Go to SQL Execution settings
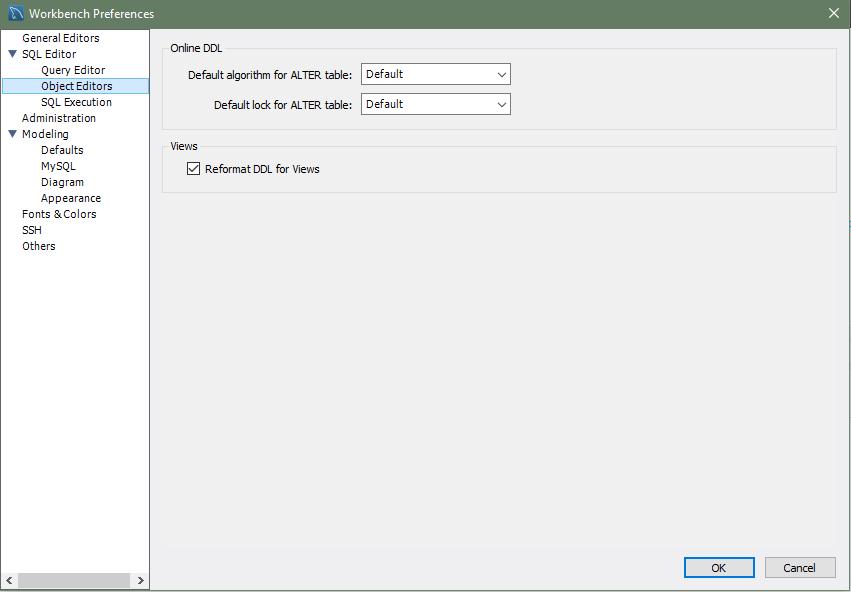This screenshot has height=592, width=851. (x=76, y=102)
